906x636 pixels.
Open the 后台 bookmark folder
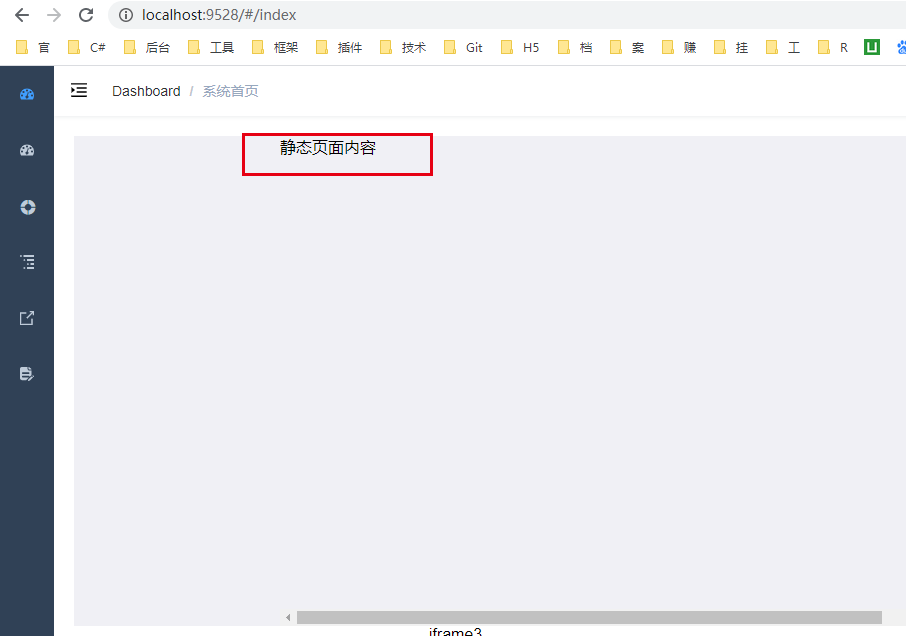point(147,47)
